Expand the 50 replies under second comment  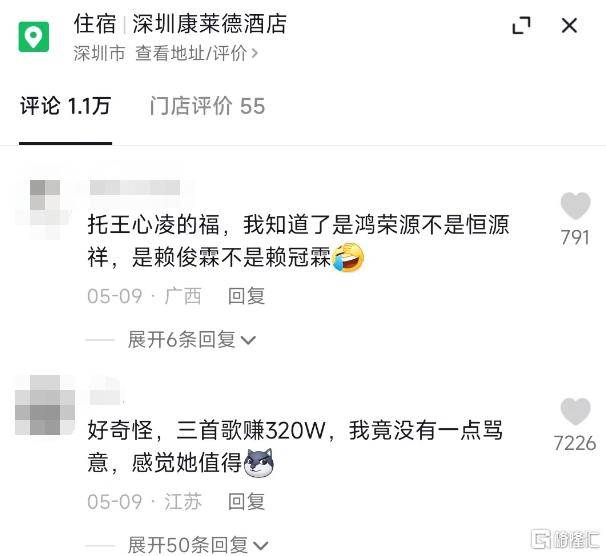point(198,545)
